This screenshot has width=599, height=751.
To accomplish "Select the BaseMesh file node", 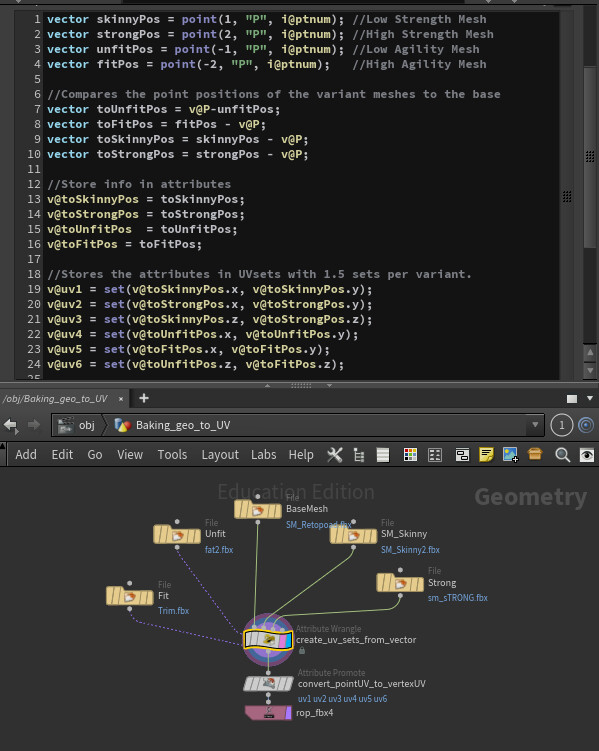I will 258,510.
